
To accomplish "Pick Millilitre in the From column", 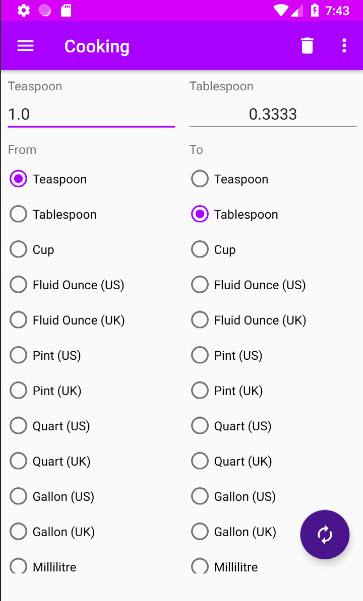I will pyautogui.click(x=43, y=567).
